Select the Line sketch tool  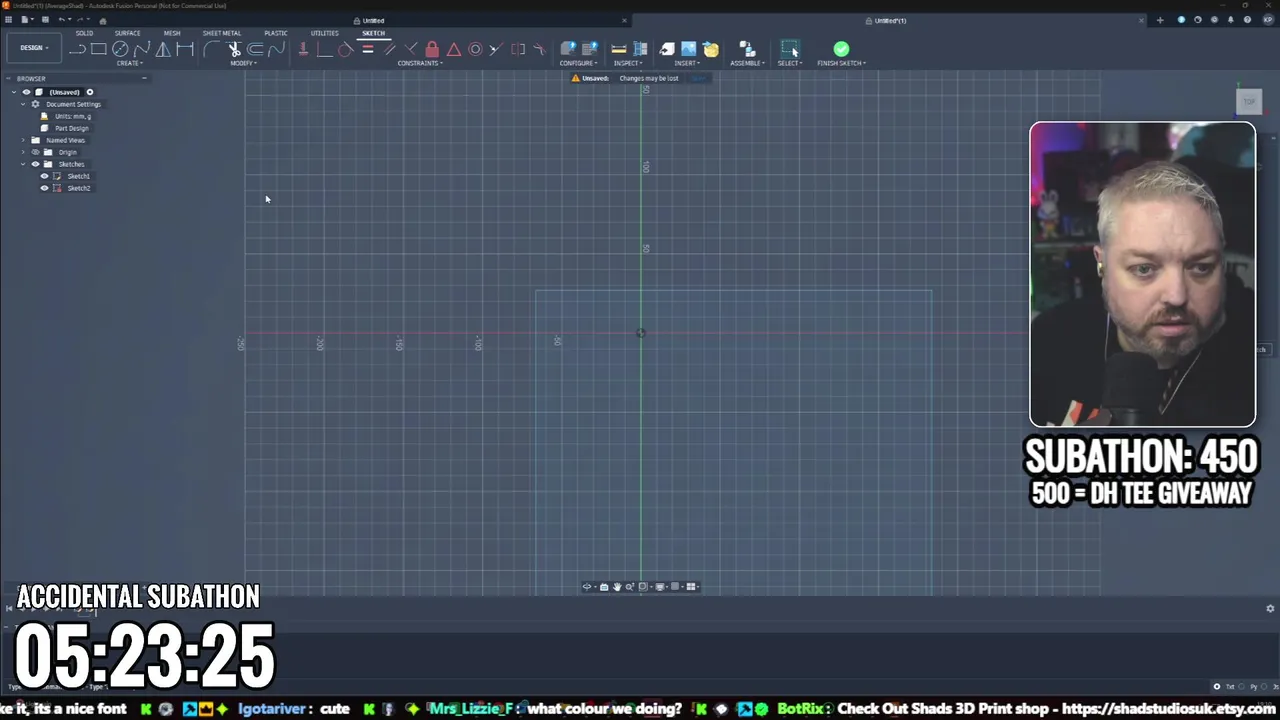click(77, 49)
